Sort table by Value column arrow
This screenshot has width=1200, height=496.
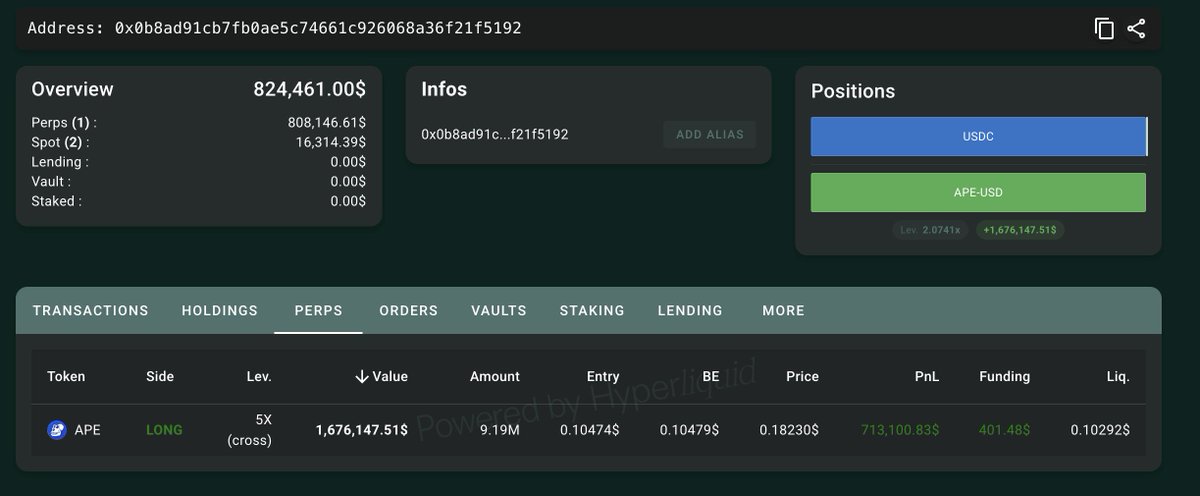point(362,376)
